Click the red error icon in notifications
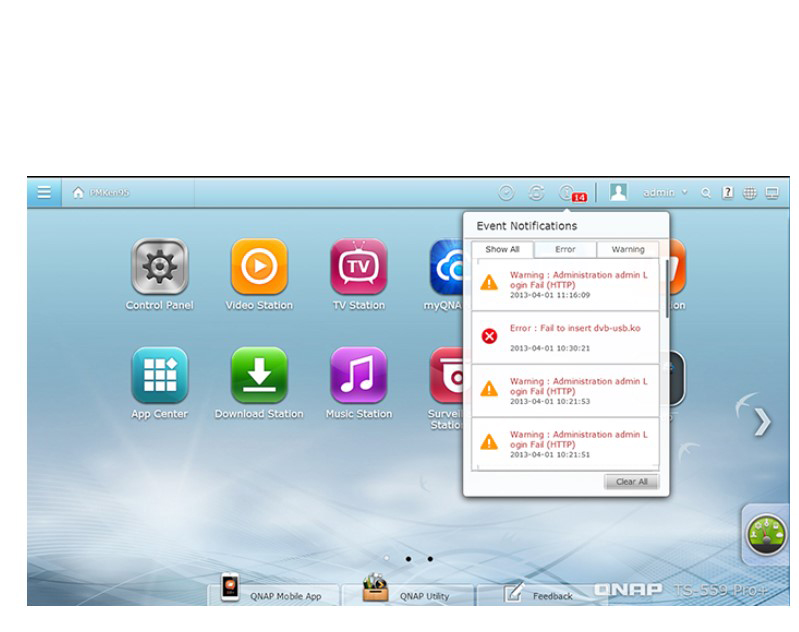799x632 pixels. tap(489, 336)
